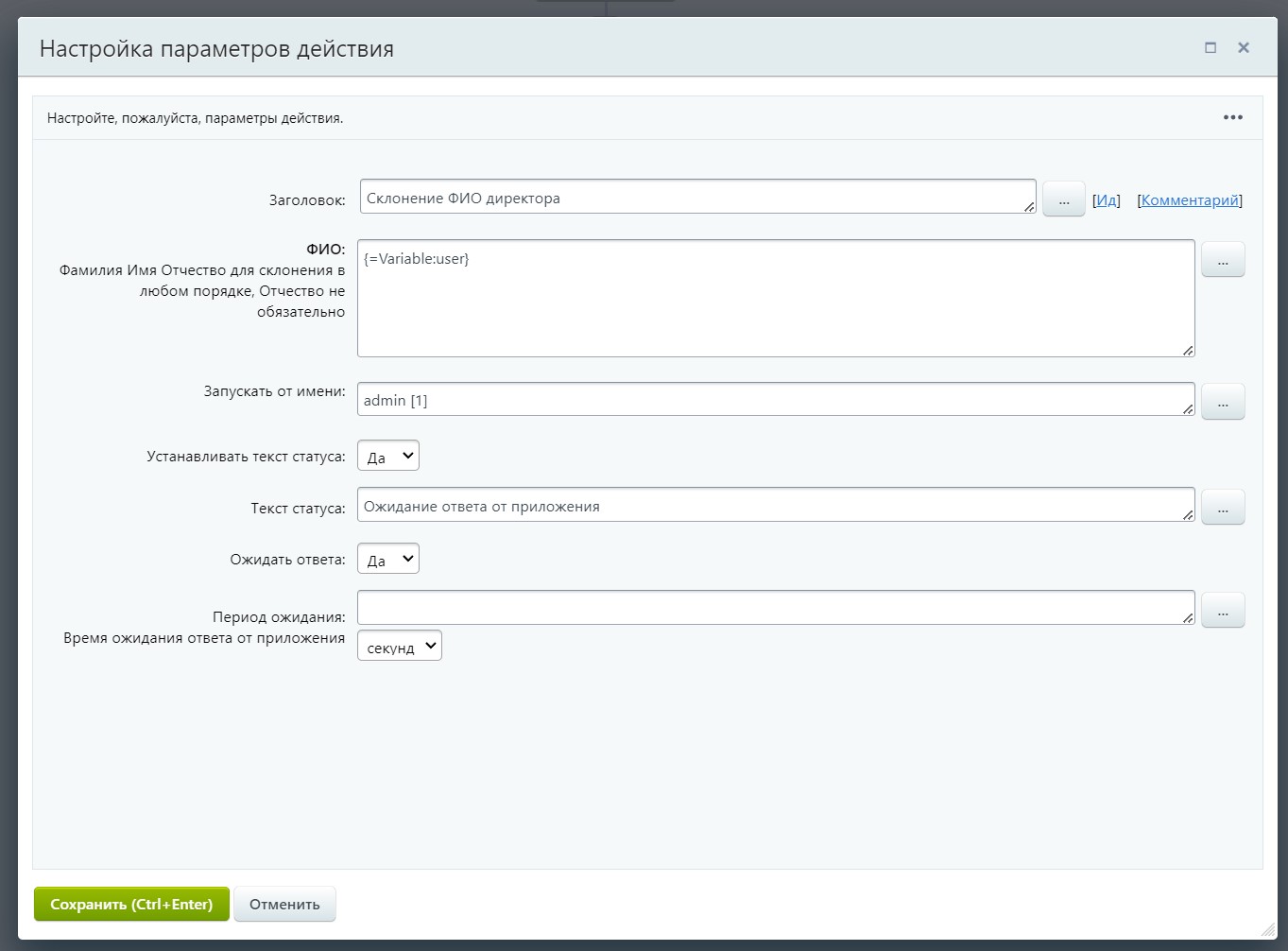Click the Ид link
Screen dimensions: 1288x951
(1107, 200)
